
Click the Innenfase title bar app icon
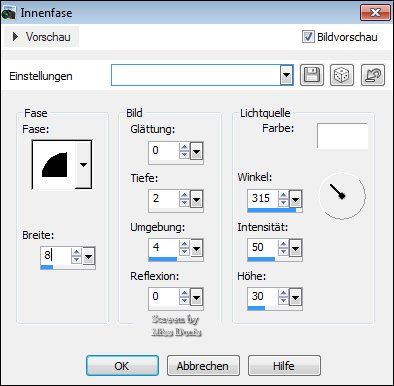coord(8,13)
